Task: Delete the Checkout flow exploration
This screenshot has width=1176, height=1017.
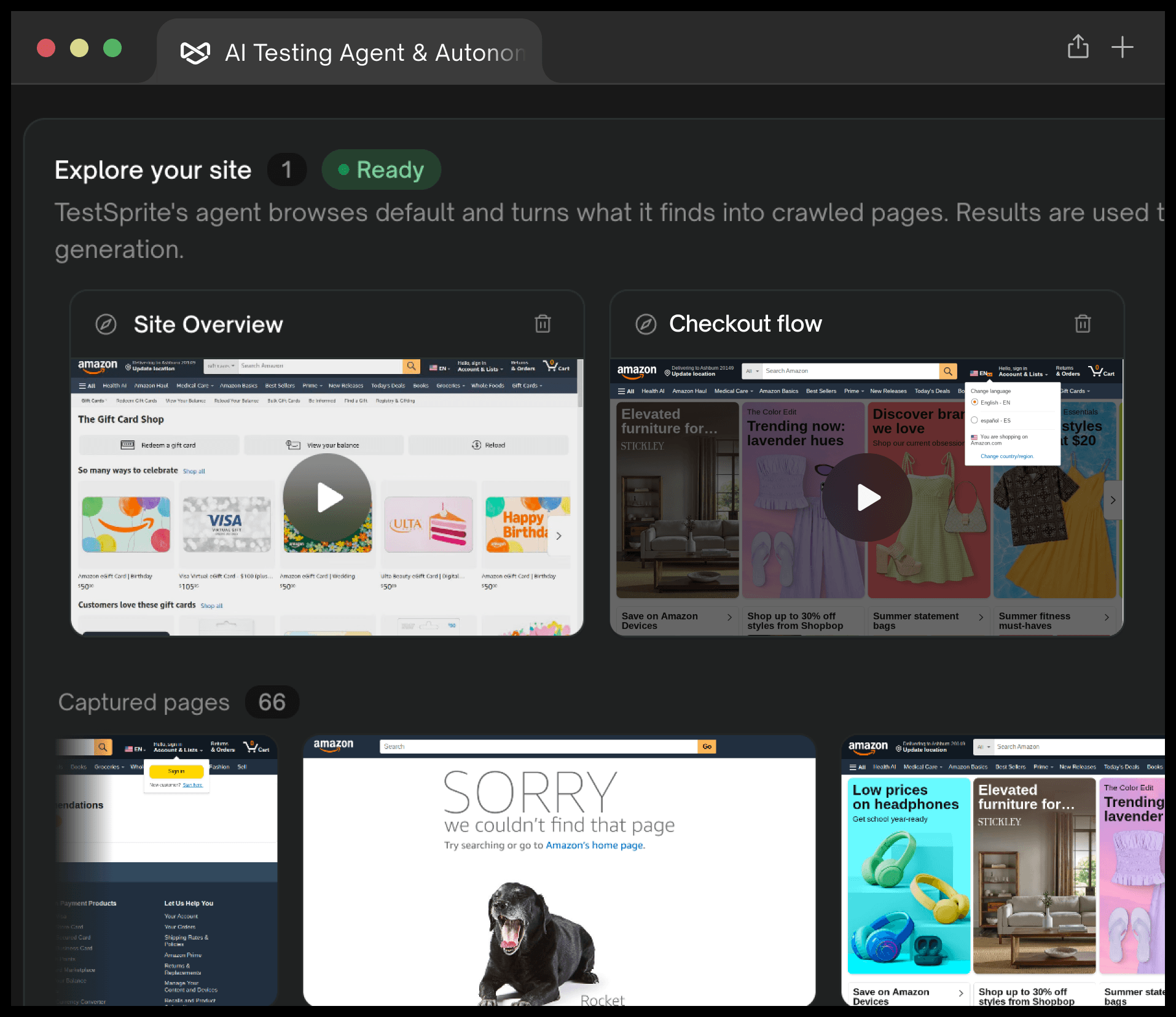Action: pos(1083,324)
